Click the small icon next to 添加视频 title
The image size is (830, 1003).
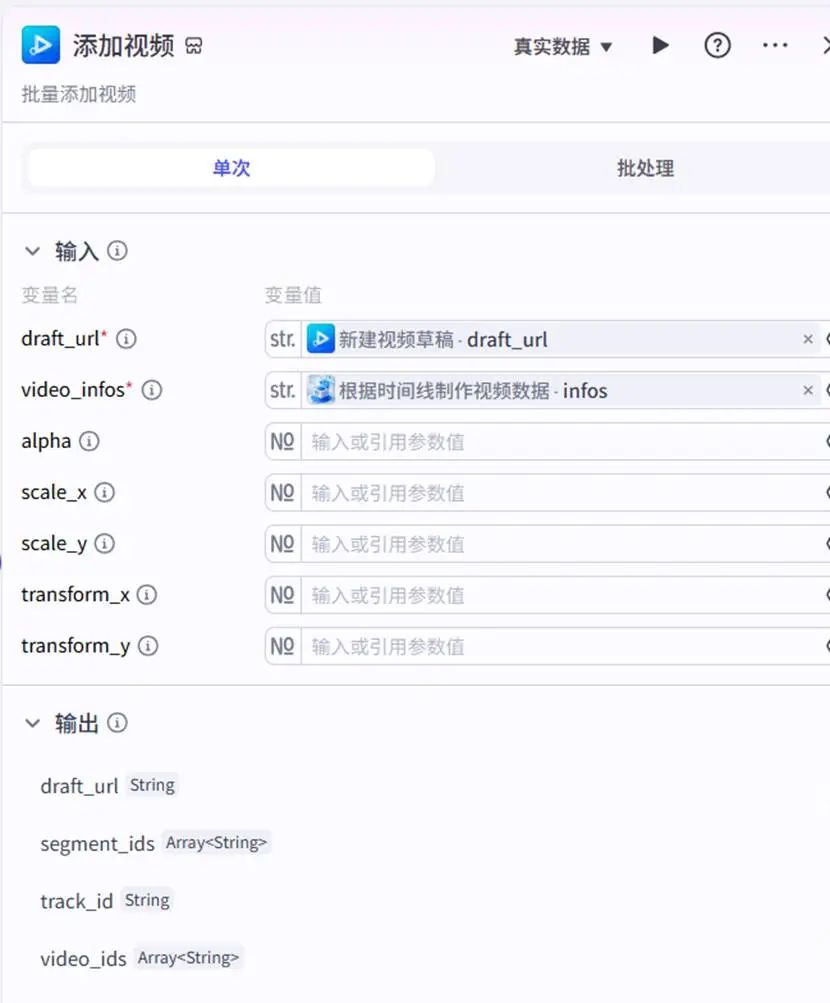click(x=194, y=46)
